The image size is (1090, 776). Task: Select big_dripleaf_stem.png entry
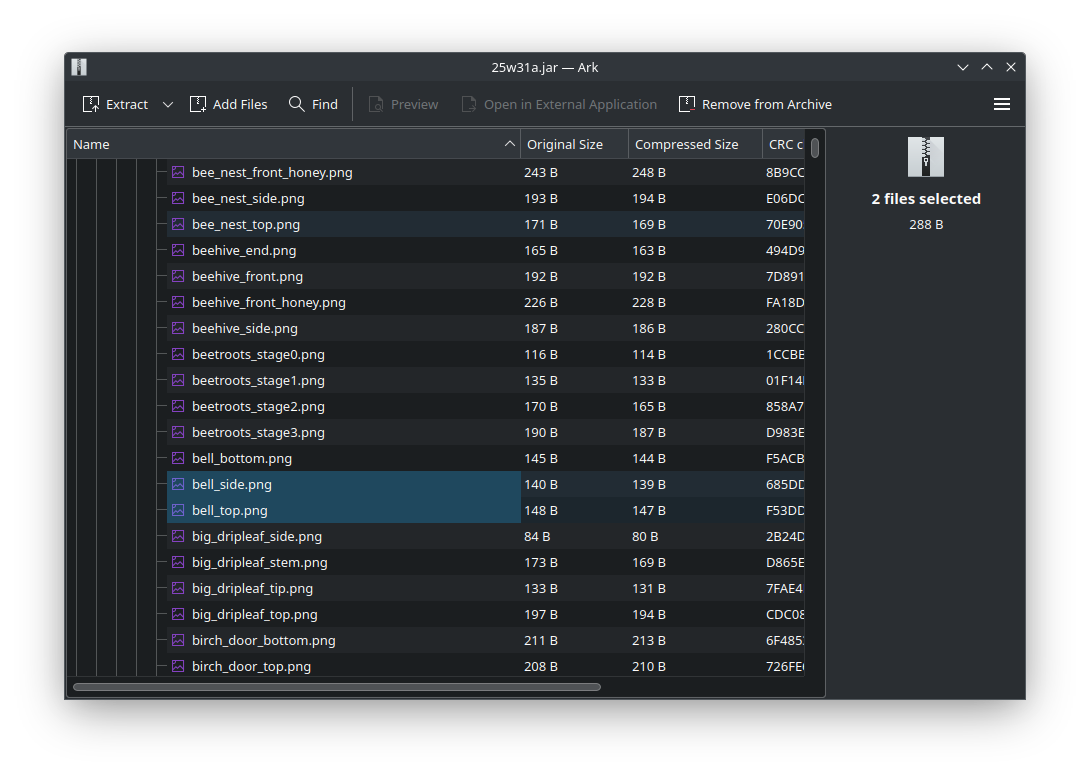[259, 562]
